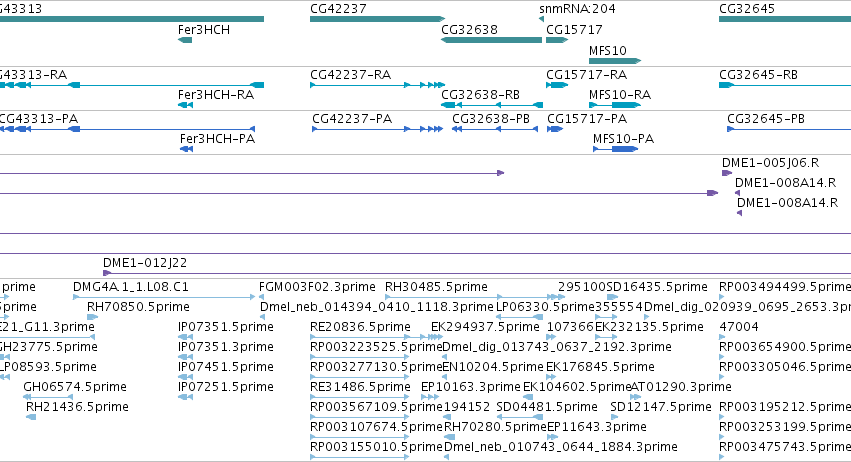This screenshot has width=851, height=462.
Task: Open the RP003654900.5prime EST
Action: (722, 357)
